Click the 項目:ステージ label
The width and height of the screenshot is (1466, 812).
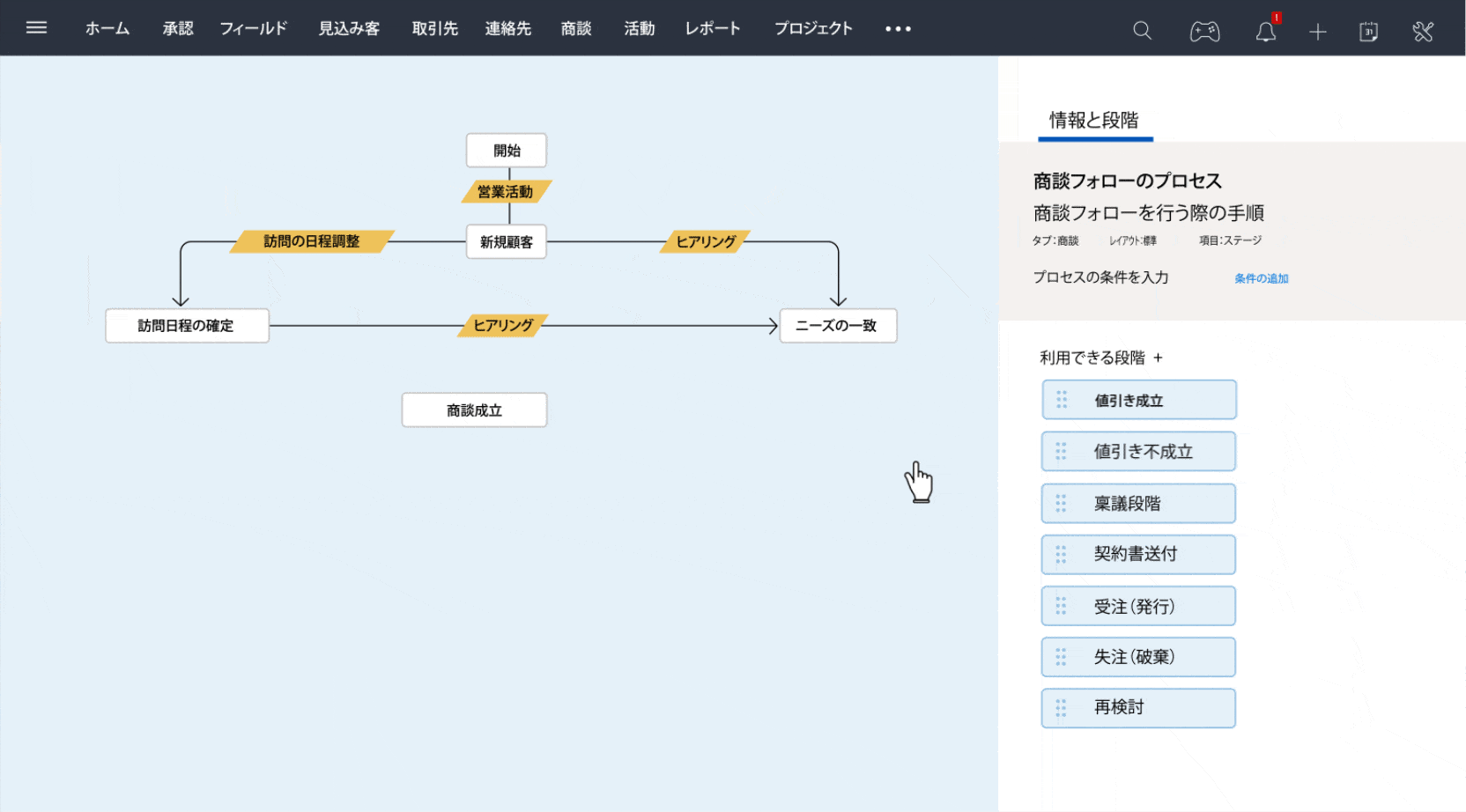click(1230, 240)
